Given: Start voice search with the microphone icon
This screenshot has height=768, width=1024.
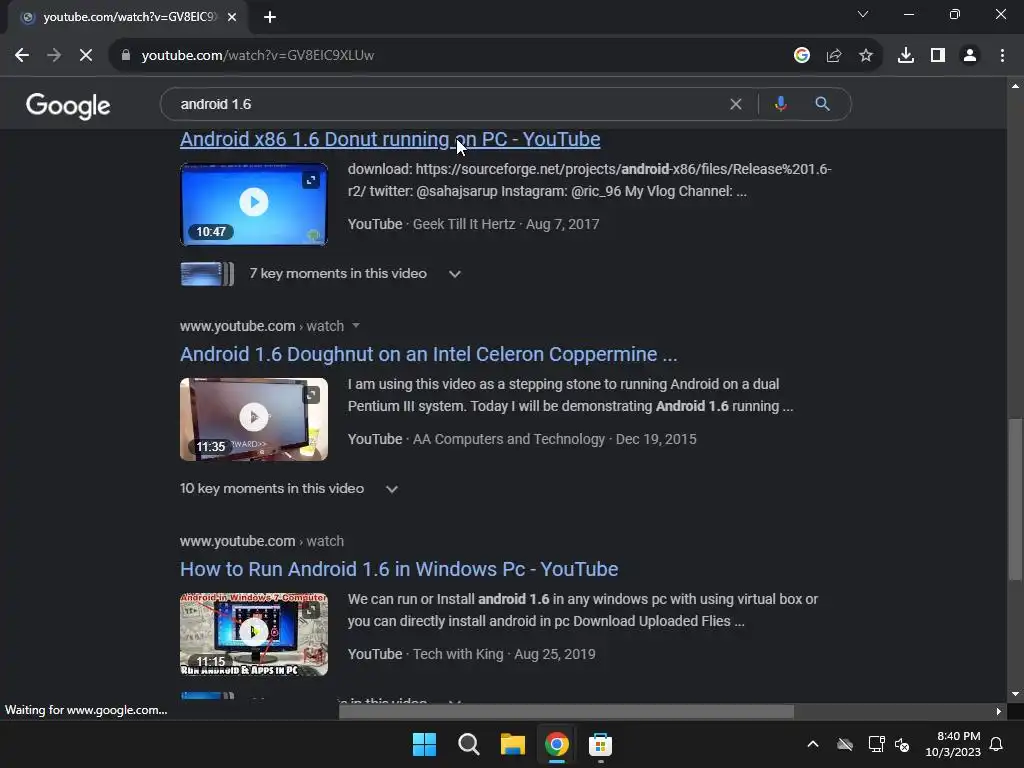Looking at the screenshot, I should pos(780,104).
